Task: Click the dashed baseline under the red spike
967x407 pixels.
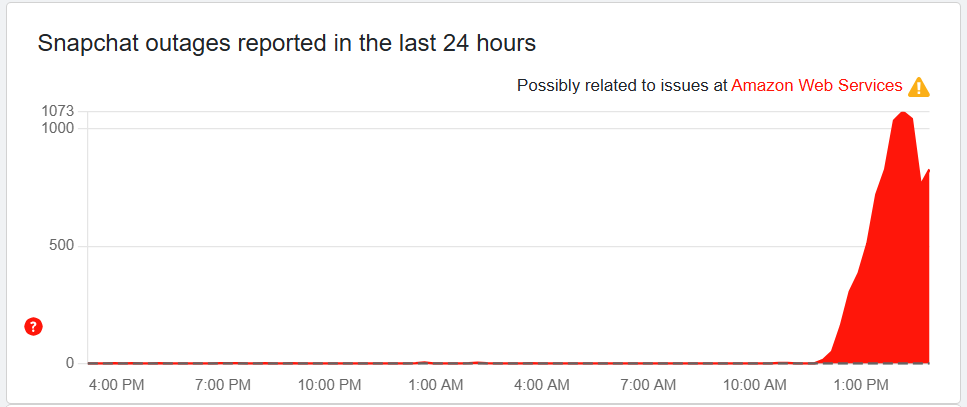Action: [880, 362]
